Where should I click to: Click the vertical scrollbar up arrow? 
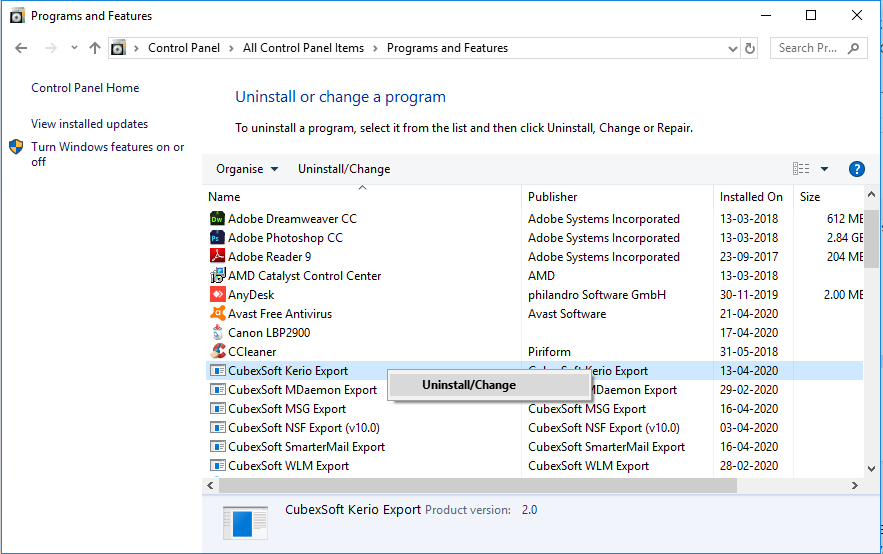point(871,195)
